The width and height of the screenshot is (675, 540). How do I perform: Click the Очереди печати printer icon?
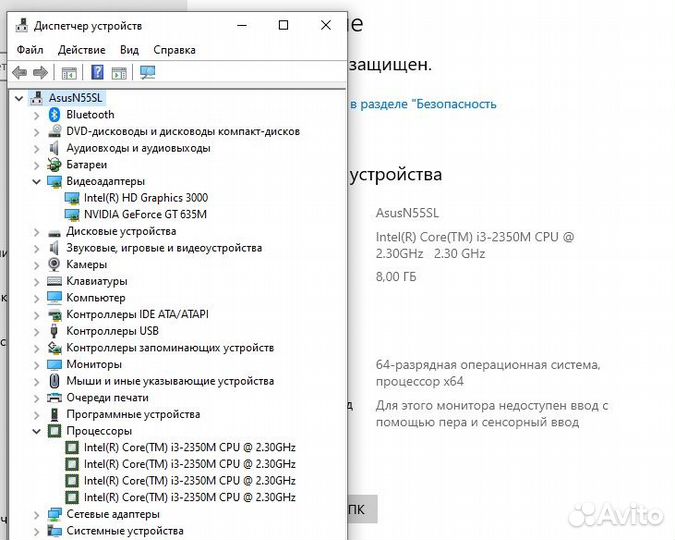click(x=54, y=397)
